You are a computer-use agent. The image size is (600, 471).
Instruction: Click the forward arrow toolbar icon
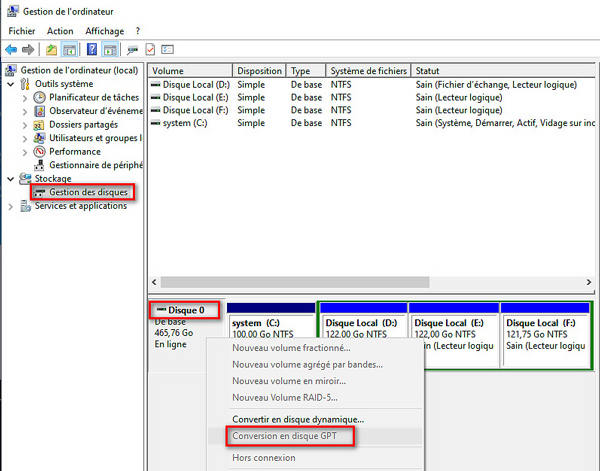pos(28,49)
